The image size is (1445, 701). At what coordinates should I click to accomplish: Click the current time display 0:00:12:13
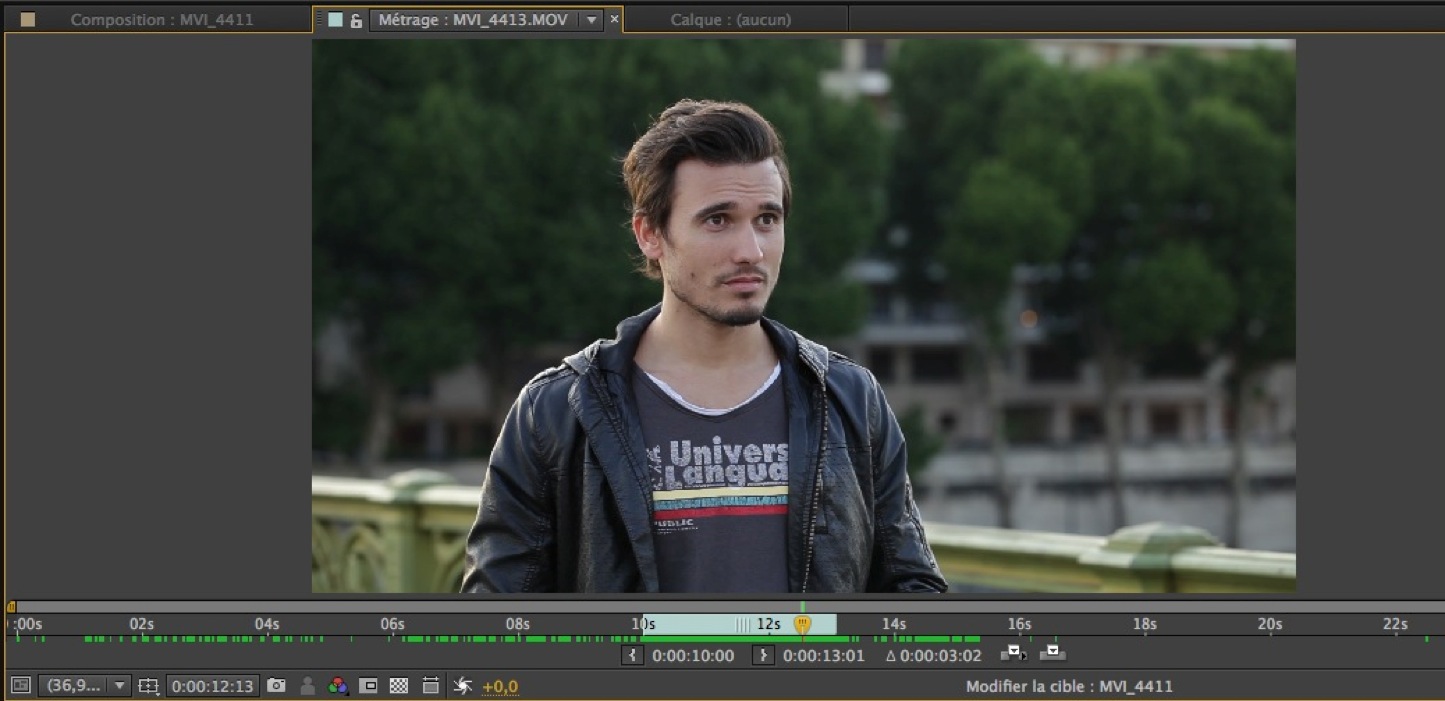tap(211, 686)
